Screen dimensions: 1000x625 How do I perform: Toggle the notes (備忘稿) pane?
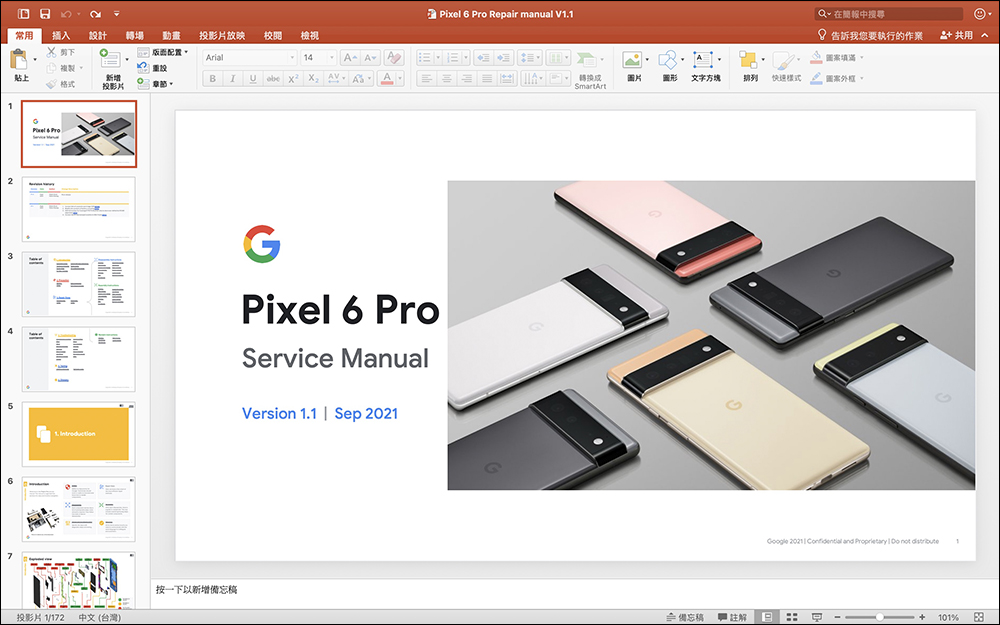pos(685,617)
